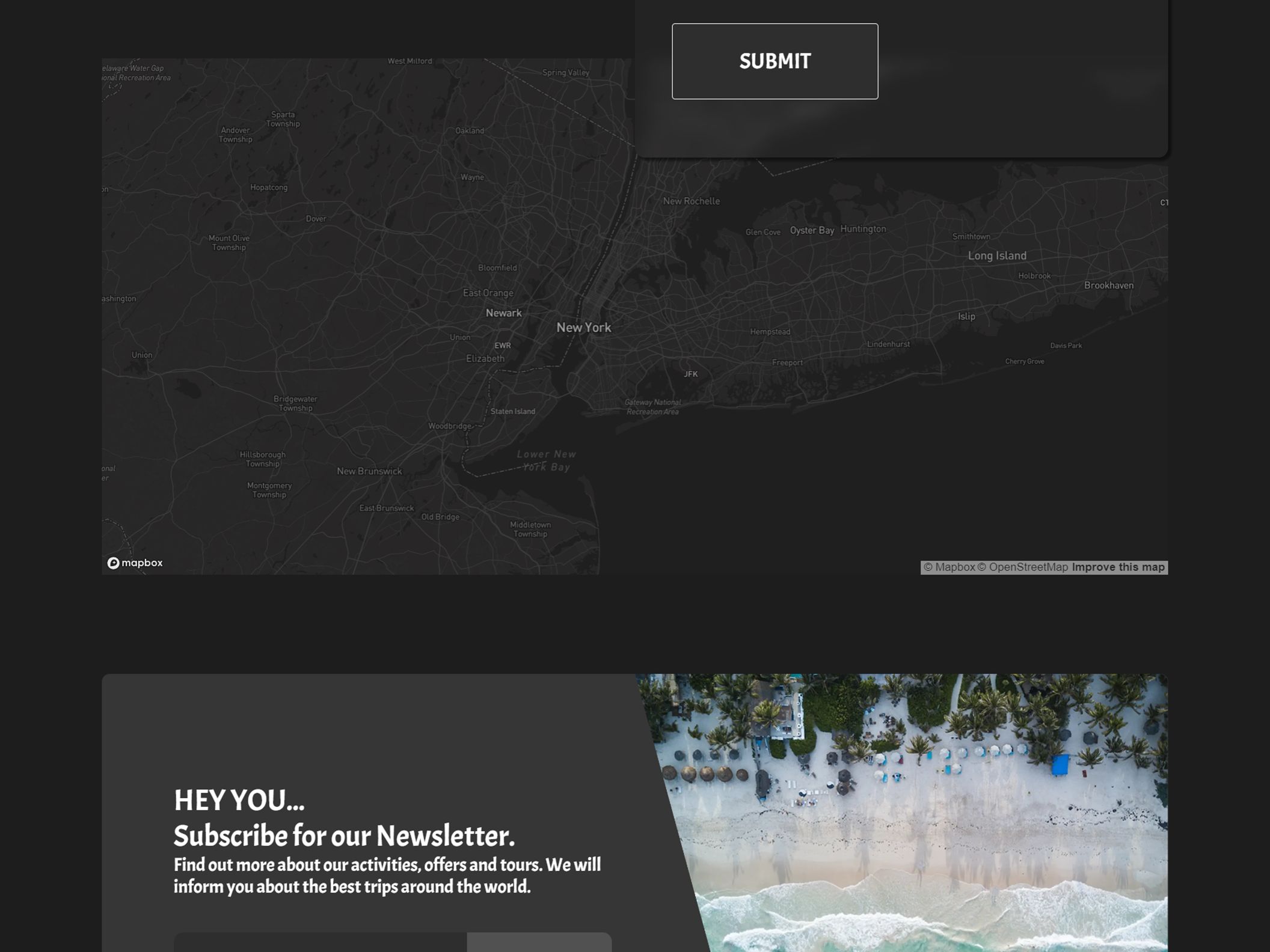Click the JFK airport marker
Image resolution: width=1270 pixels, height=952 pixels.
click(690, 374)
